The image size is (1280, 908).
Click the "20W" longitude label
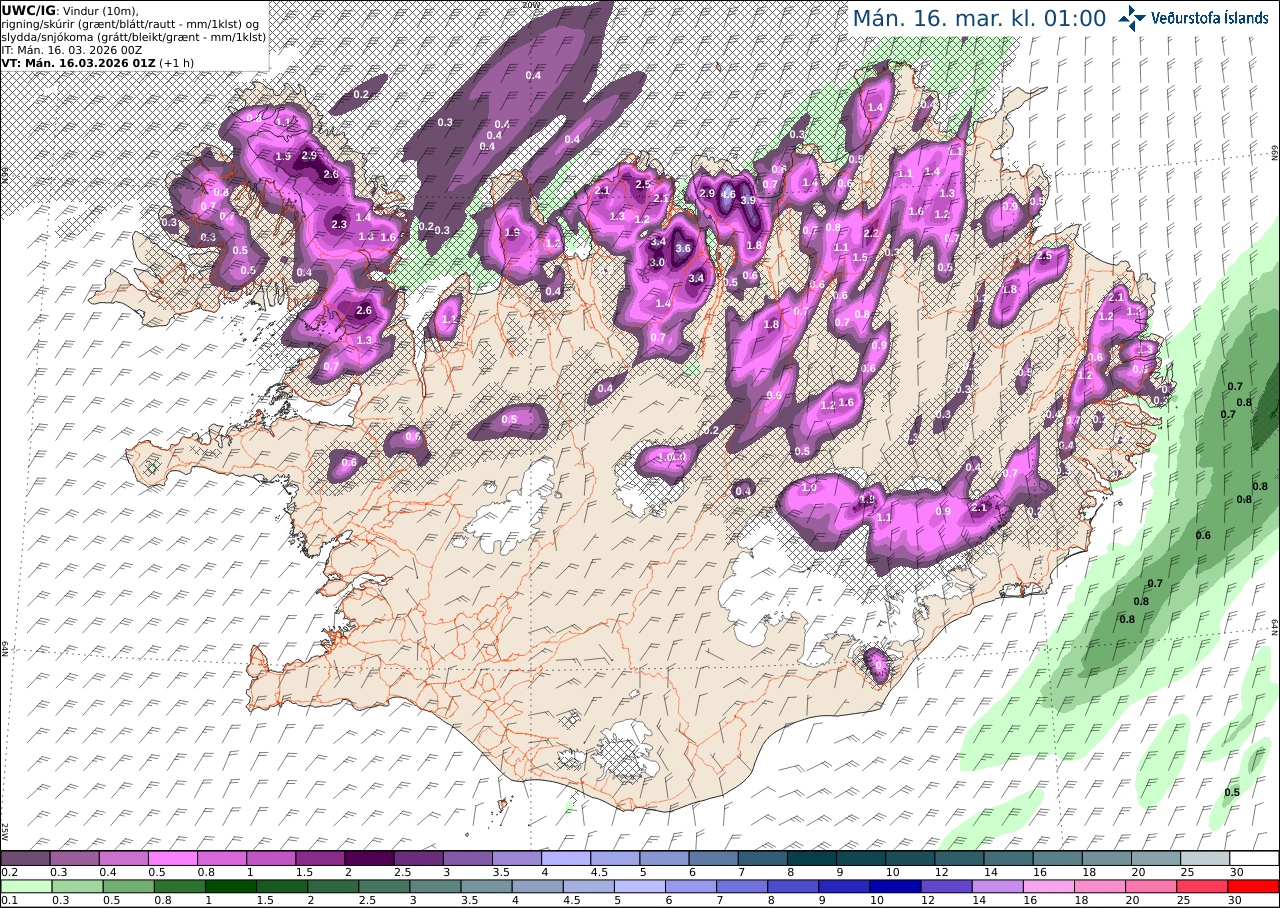click(531, 5)
